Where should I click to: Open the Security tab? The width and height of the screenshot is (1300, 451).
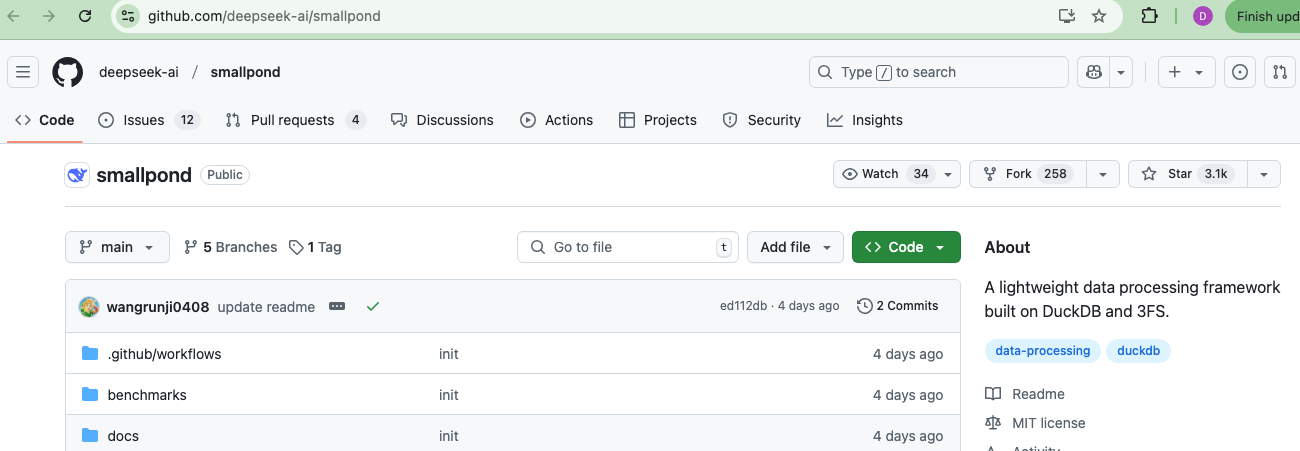coord(762,120)
